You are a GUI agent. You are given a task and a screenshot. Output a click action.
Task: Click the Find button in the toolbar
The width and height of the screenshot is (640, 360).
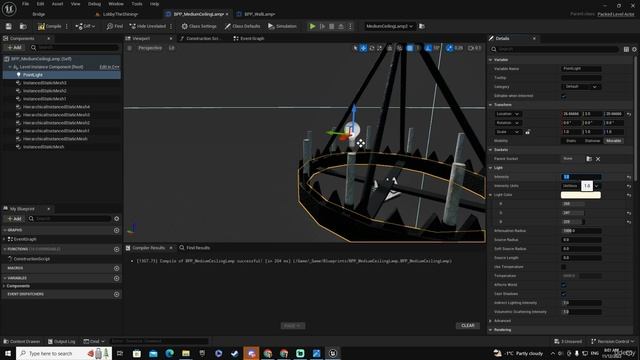click(115, 26)
